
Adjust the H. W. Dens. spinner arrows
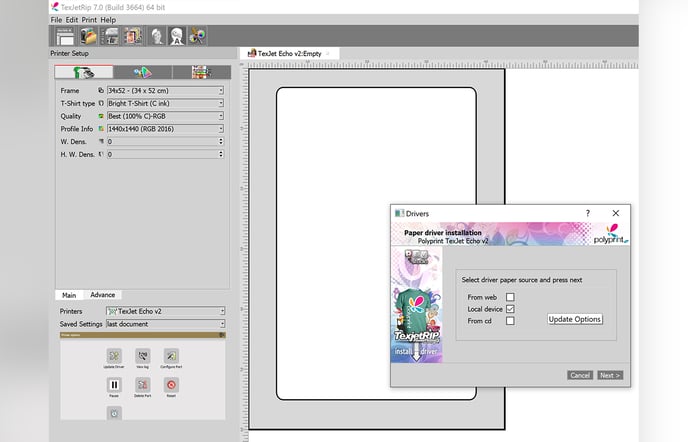point(221,154)
